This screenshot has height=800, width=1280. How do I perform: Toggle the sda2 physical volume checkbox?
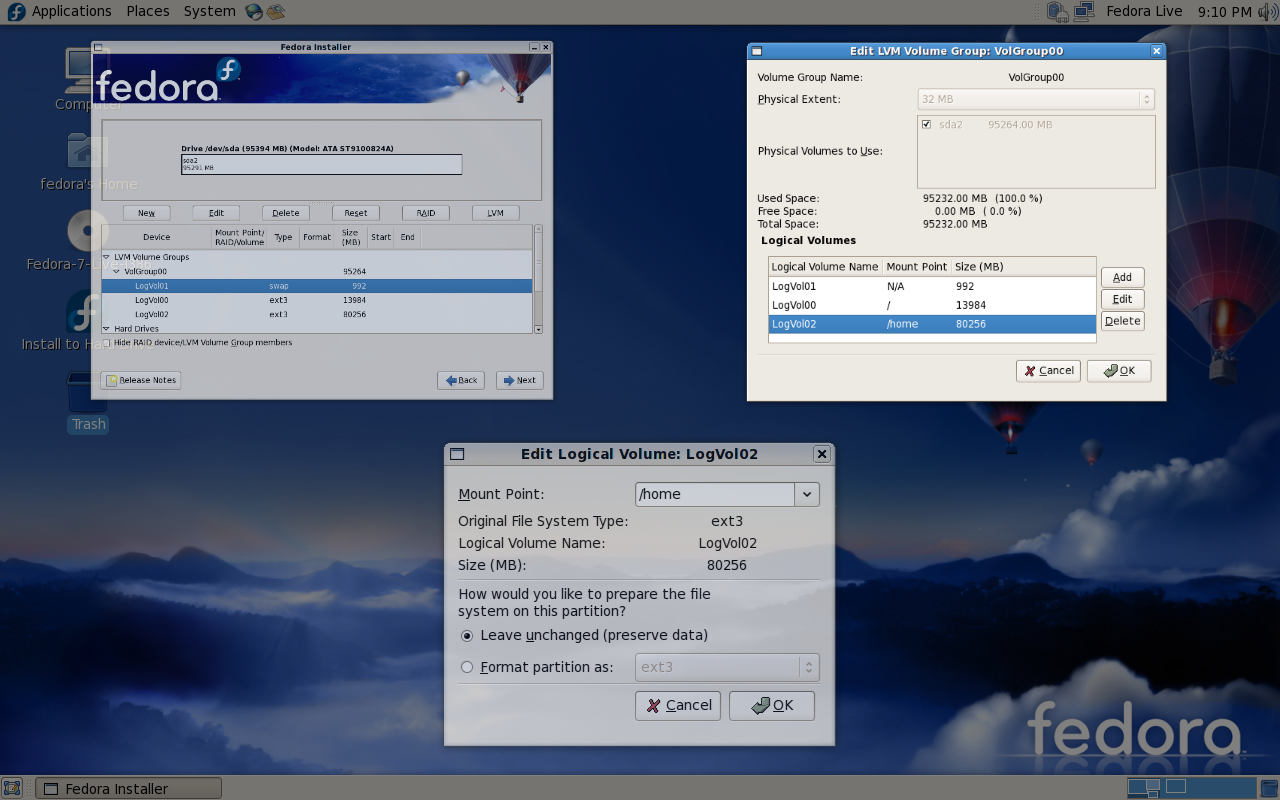927,124
